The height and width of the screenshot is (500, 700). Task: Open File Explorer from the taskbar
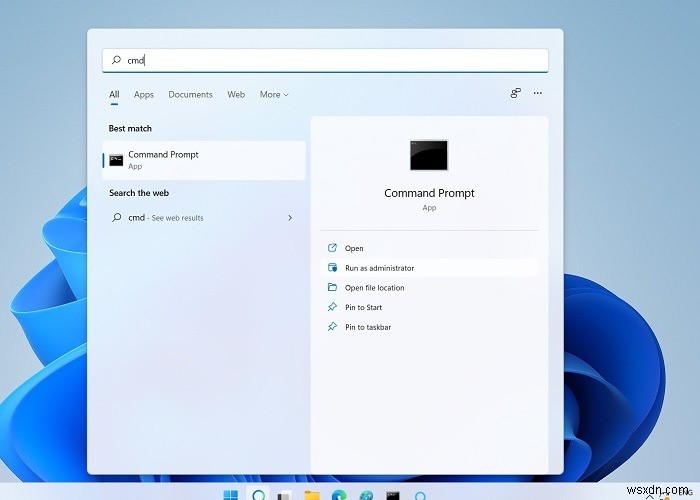point(312,495)
